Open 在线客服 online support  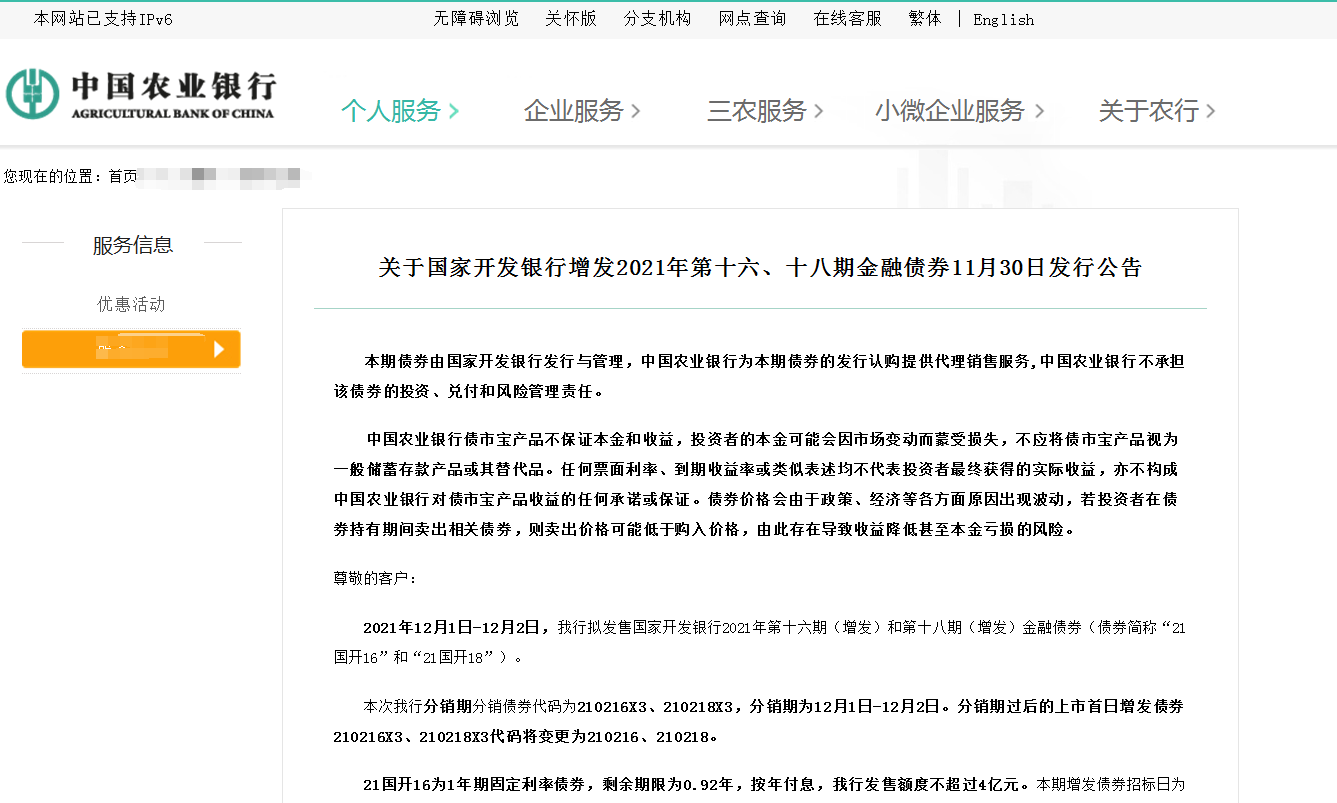click(x=848, y=19)
